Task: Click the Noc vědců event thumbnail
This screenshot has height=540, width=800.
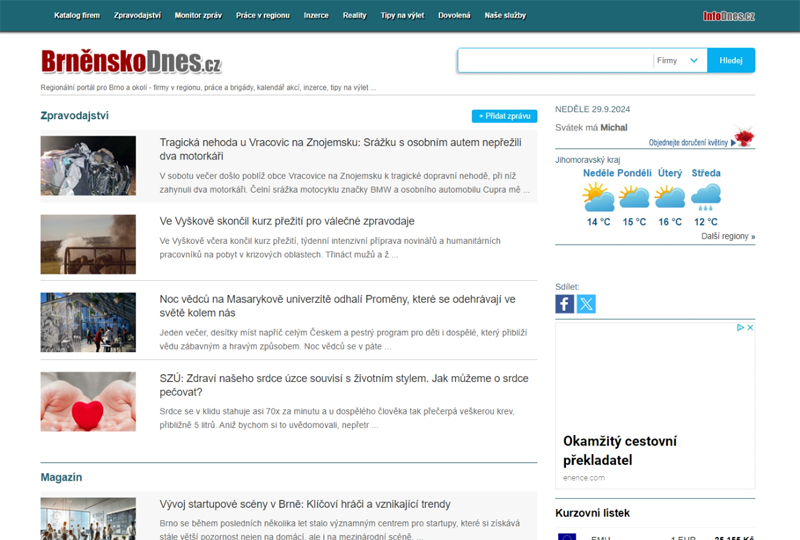Action: pyautogui.click(x=88, y=322)
